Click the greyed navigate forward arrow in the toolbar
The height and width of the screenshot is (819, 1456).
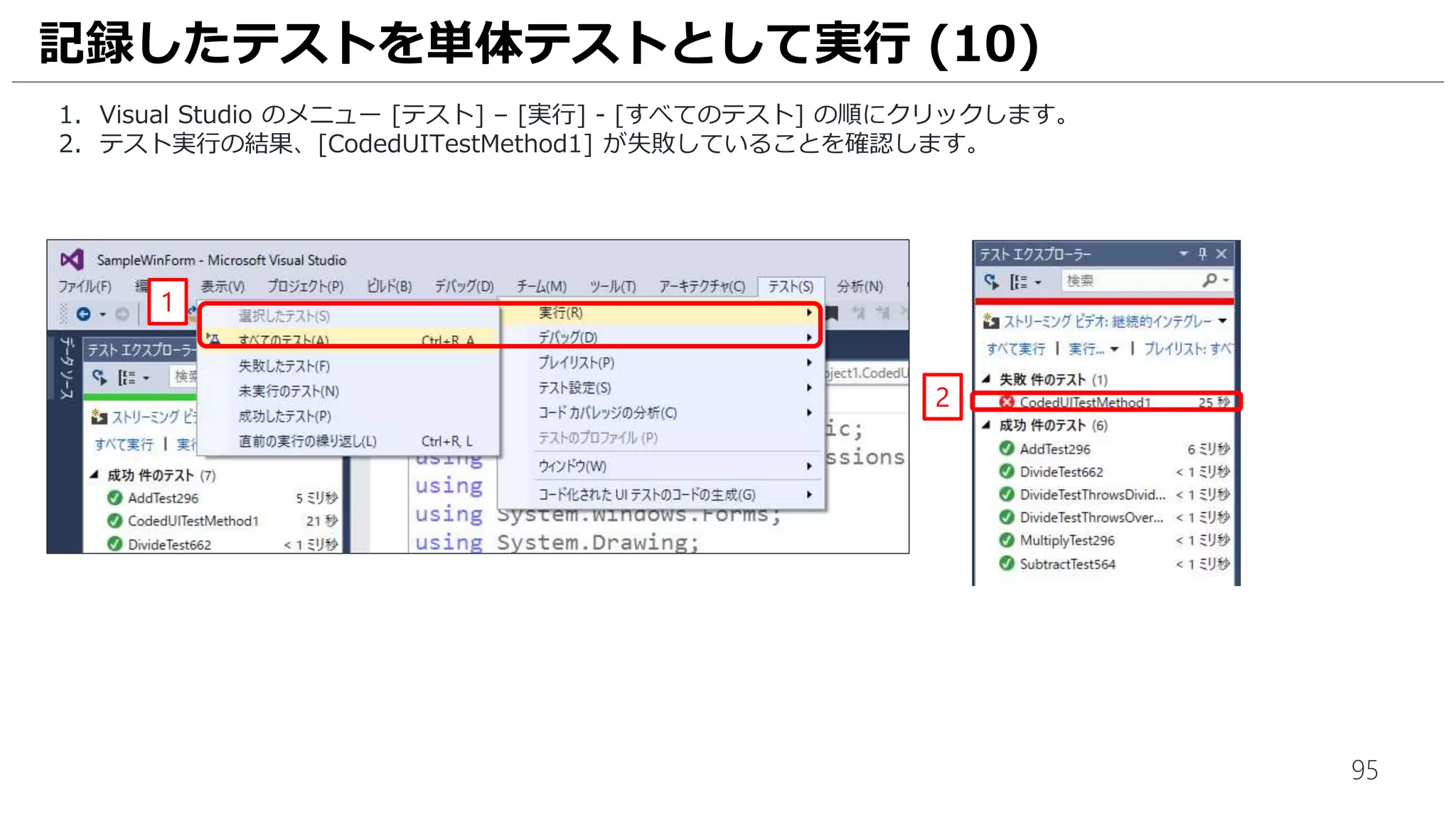(x=122, y=314)
